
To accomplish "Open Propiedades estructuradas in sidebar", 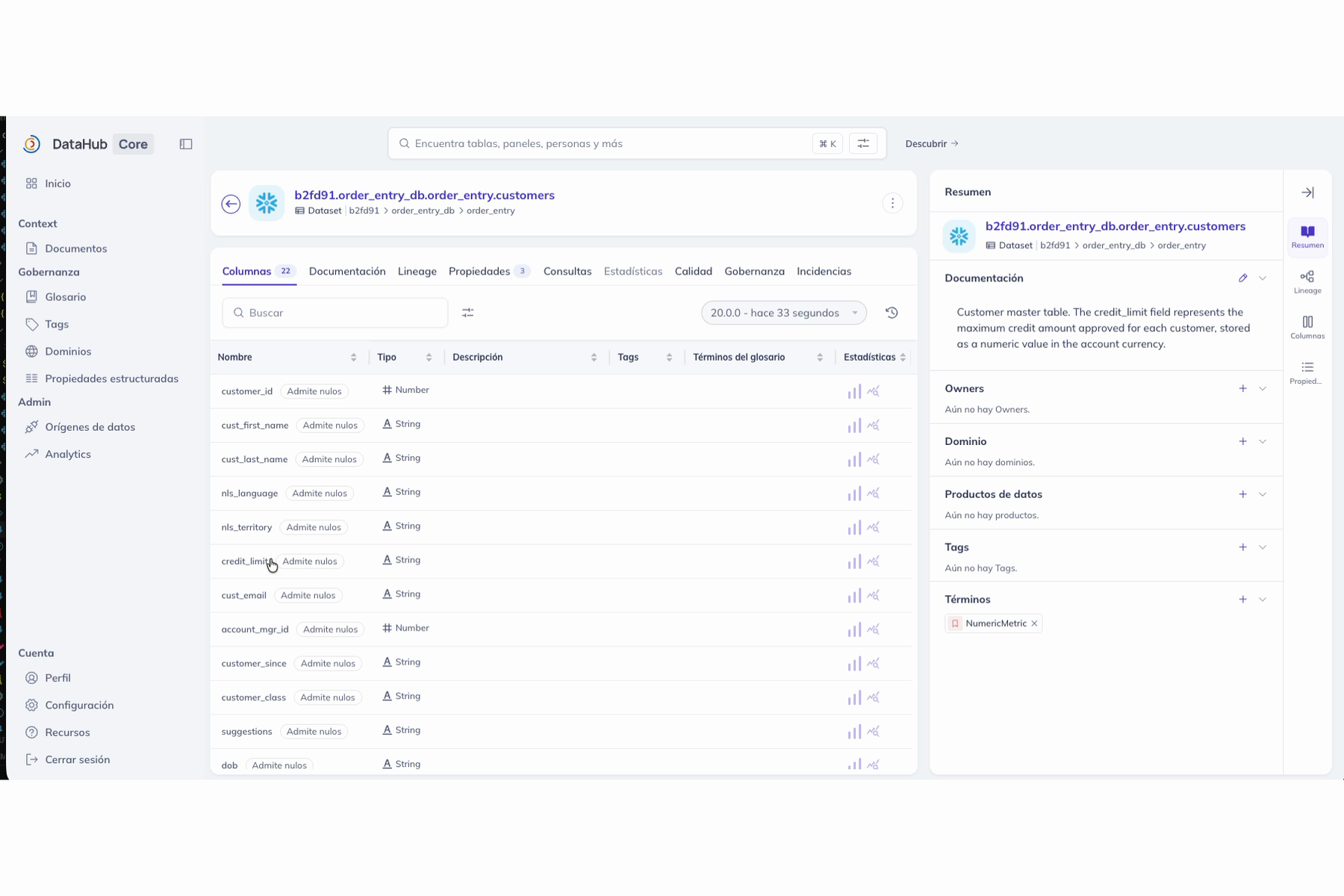I will coord(111,379).
